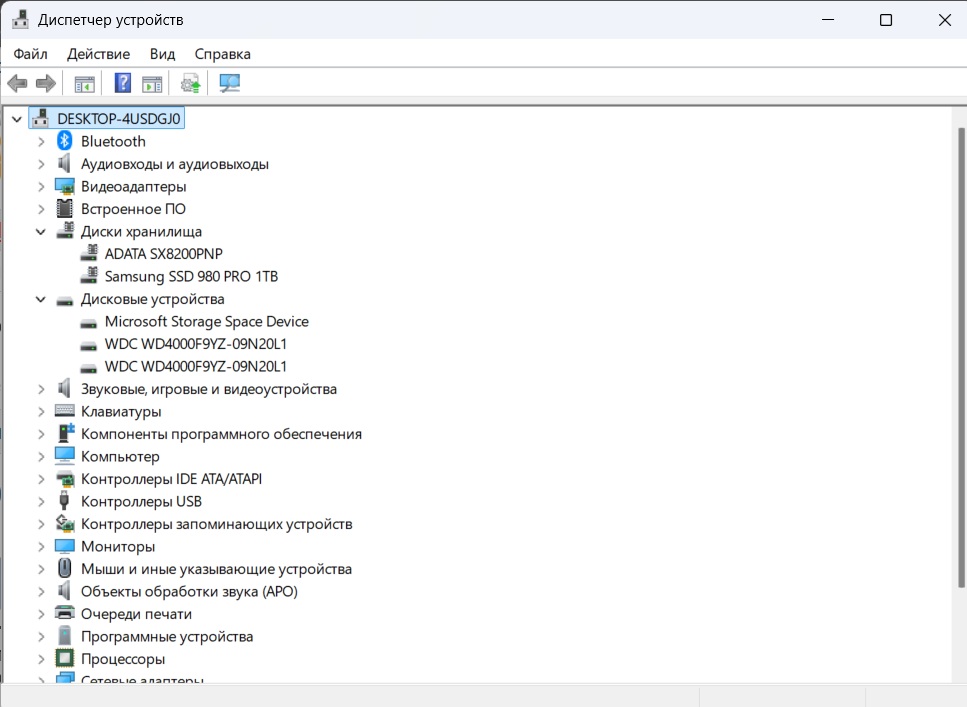Image resolution: width=967 pixels, height=707 pixels.
Task: Click the update driver toolbar icon
Action: tap(191, 83)
